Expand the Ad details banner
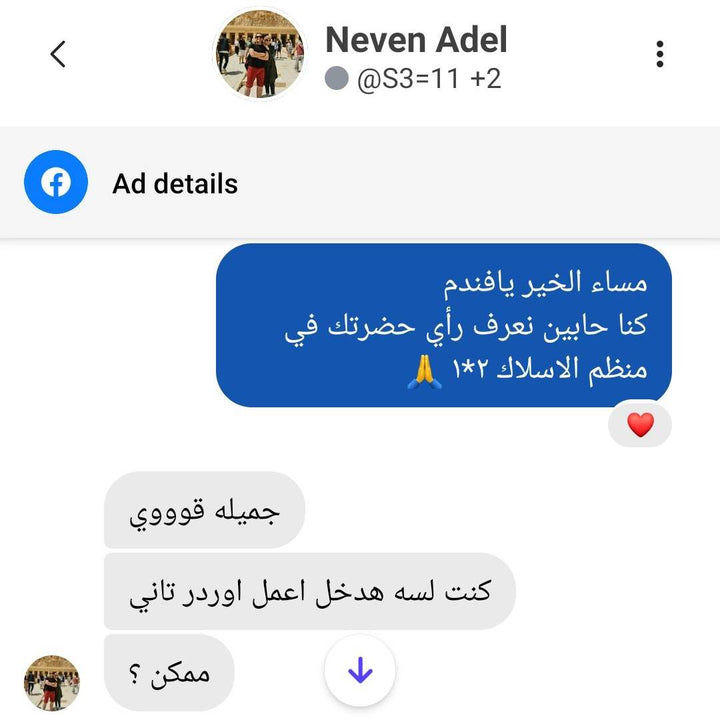This screenshot has width=720, height=720. [x=360, y=182]
